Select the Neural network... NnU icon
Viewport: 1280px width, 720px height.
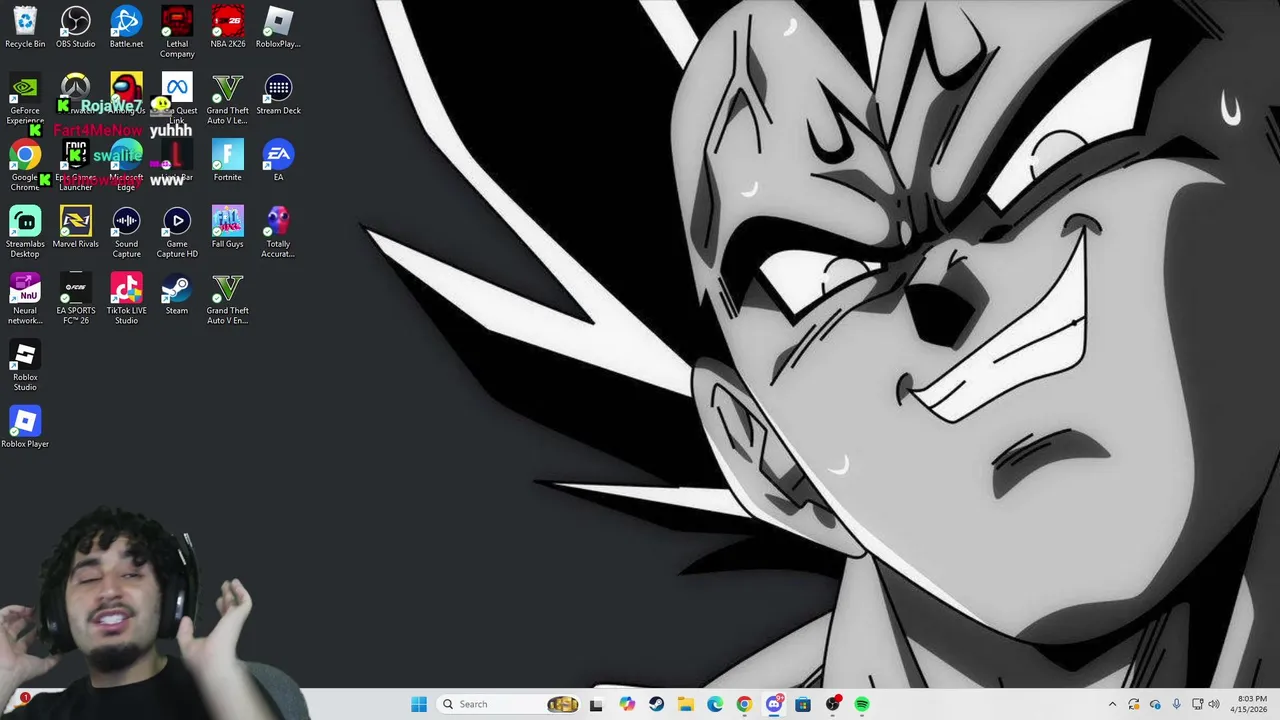(x=25, y=299)
